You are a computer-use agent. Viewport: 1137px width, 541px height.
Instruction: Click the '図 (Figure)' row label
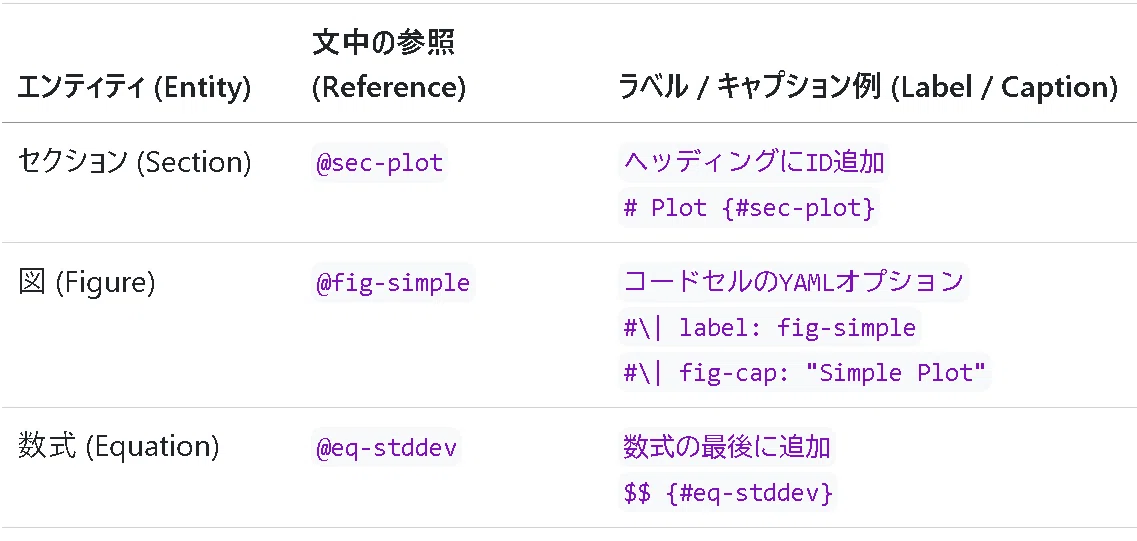coord(86,283)
